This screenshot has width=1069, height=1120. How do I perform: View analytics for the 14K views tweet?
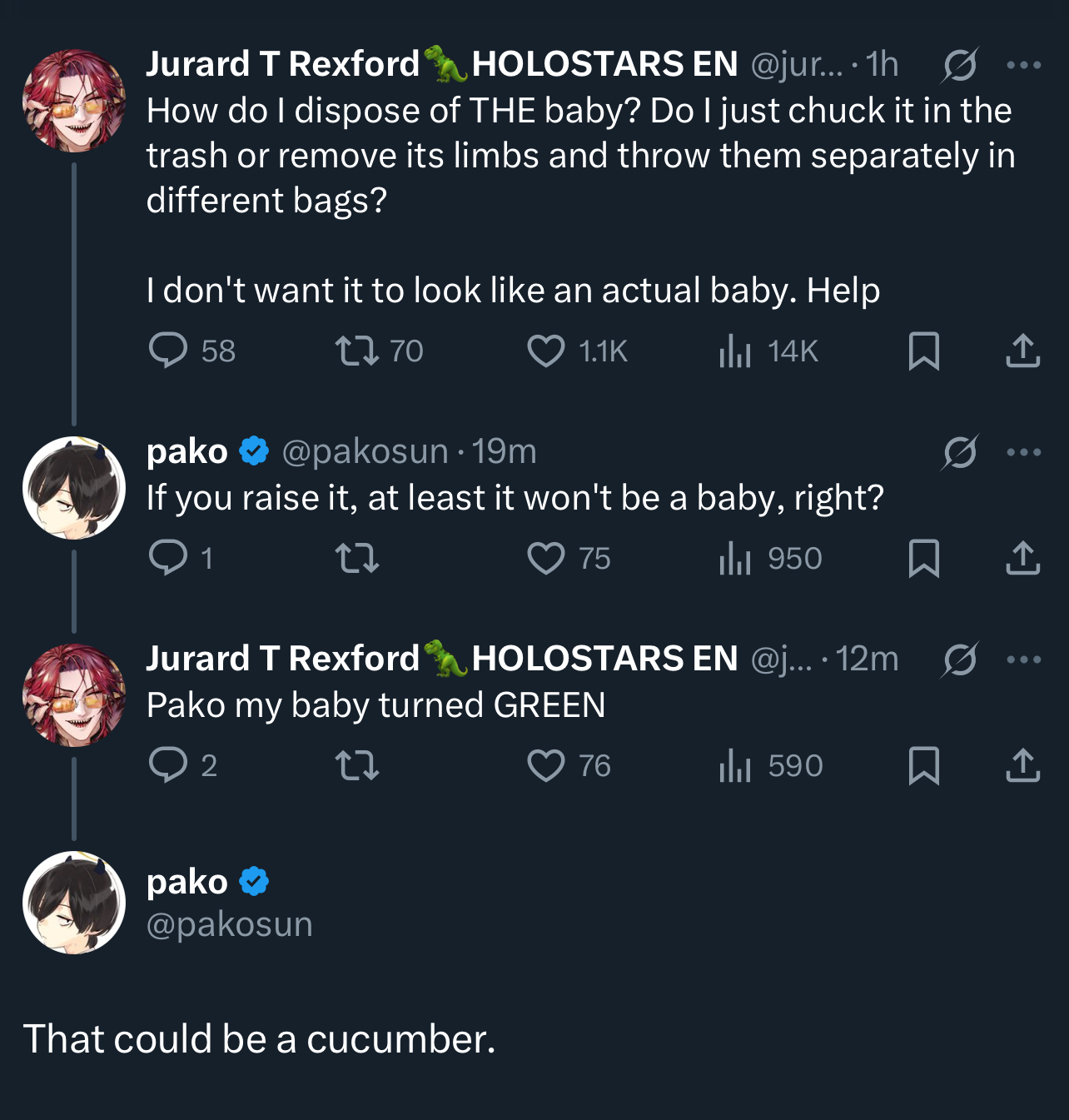735,351
